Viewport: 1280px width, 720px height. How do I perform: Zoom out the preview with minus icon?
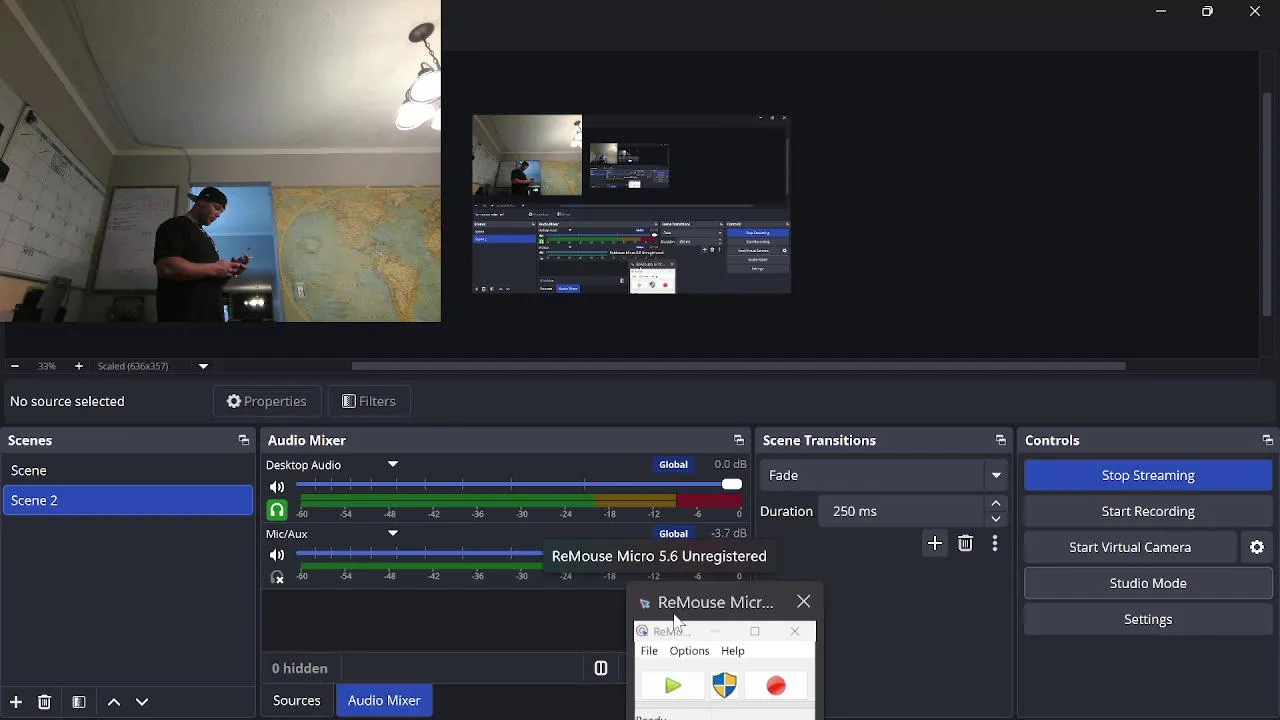(x=15, y=366)
